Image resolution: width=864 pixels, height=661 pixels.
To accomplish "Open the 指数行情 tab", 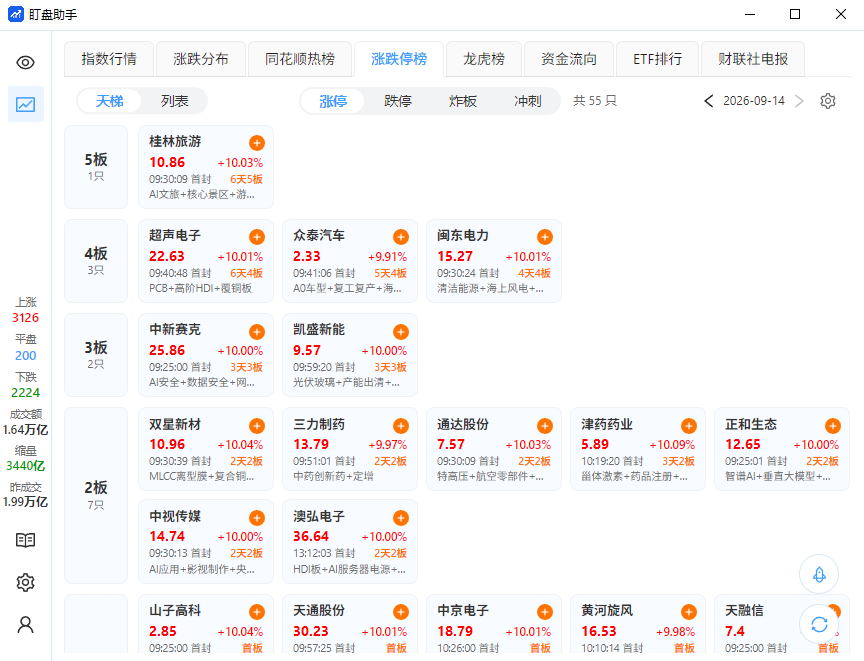I will point(109,59).
